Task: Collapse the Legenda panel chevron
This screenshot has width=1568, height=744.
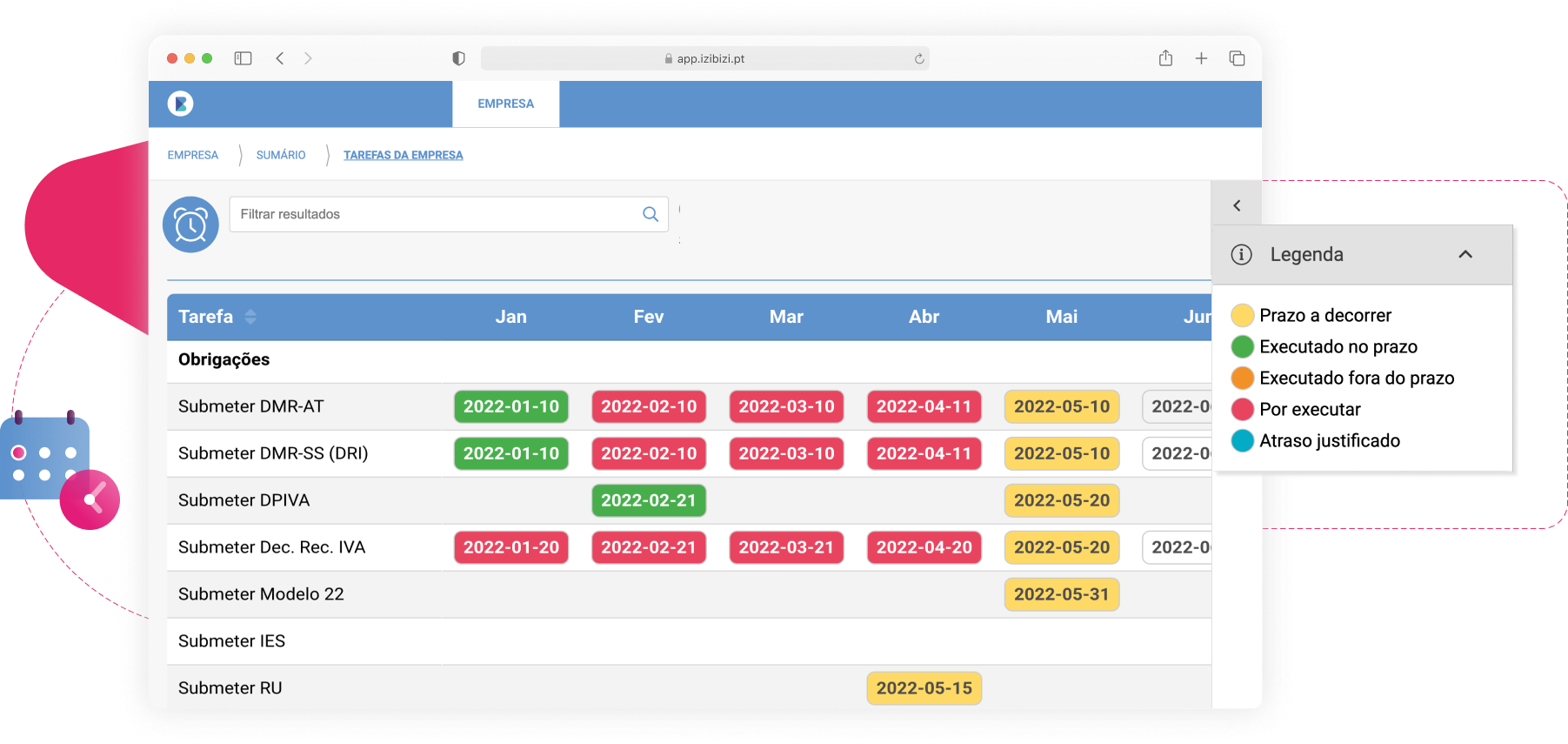Action: [1465, 254]
